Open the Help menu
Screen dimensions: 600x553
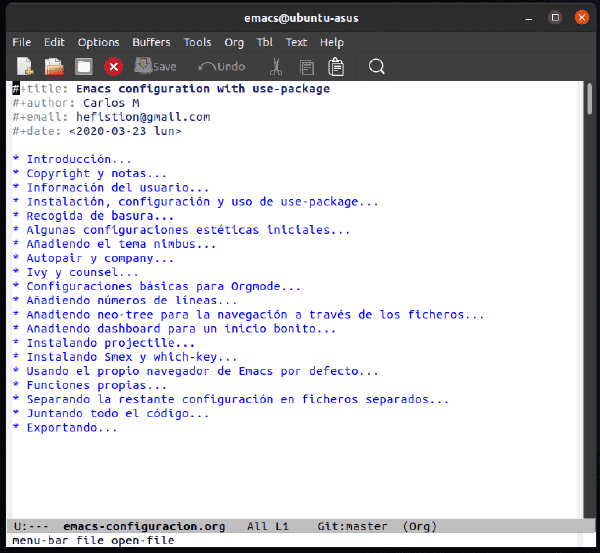332,42
